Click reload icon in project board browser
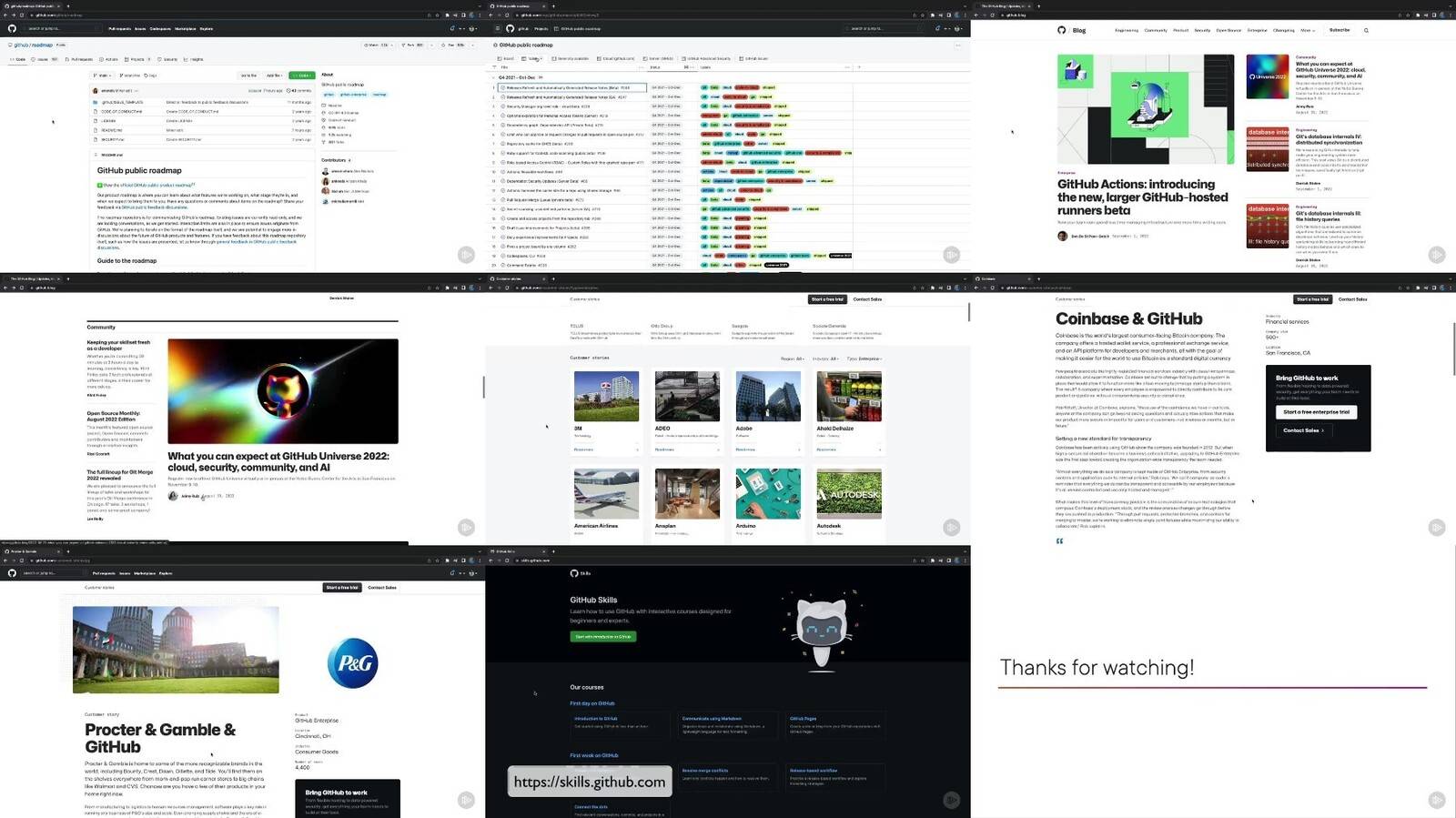The height and width of the screenshot is (818, 1456). click(507, 15)
